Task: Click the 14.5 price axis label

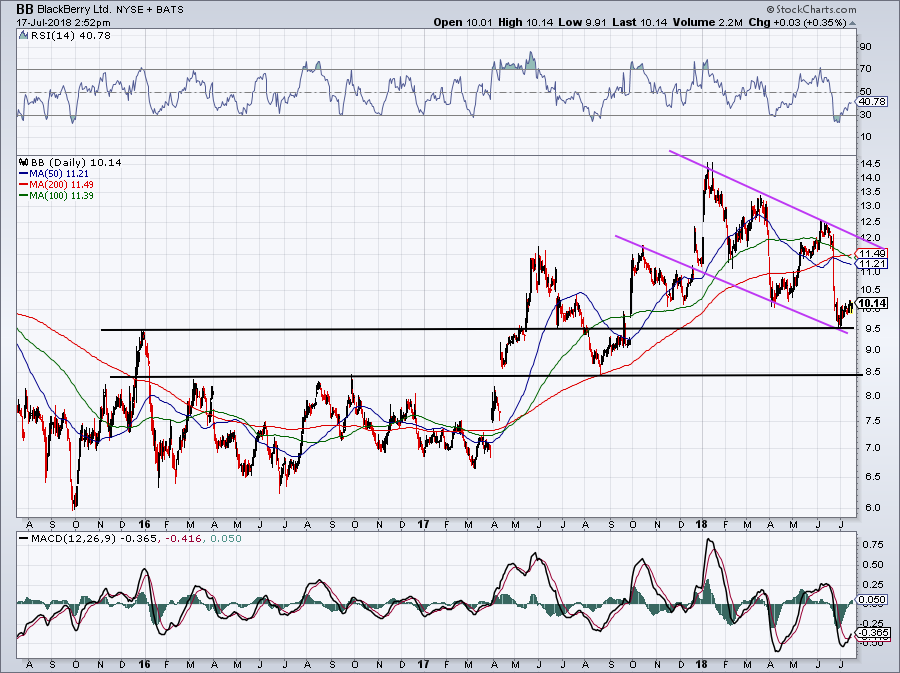Action: [870, 164]
